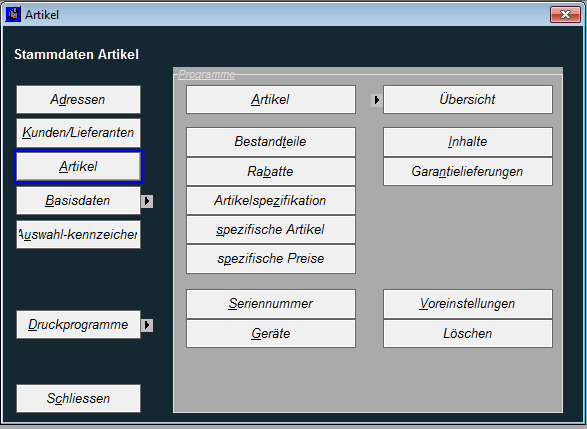This screenshot has width=587, height=429.
Task: Launch the Artikel program in Programme panel
Action: coord(271,100)
